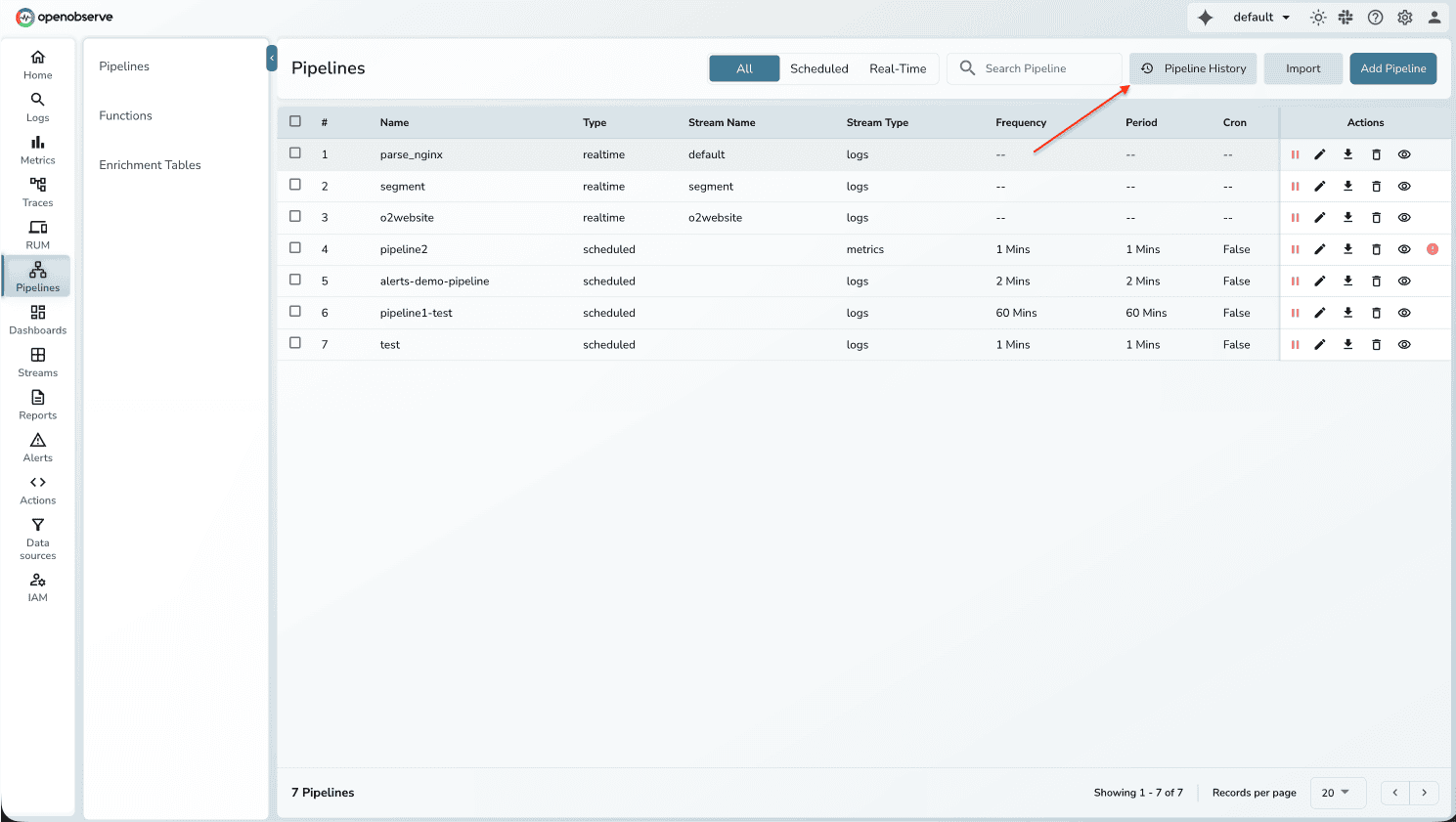The image size is (1456, 822).
Task: Open the Slack community icon
Action: tap(1346, 18)
